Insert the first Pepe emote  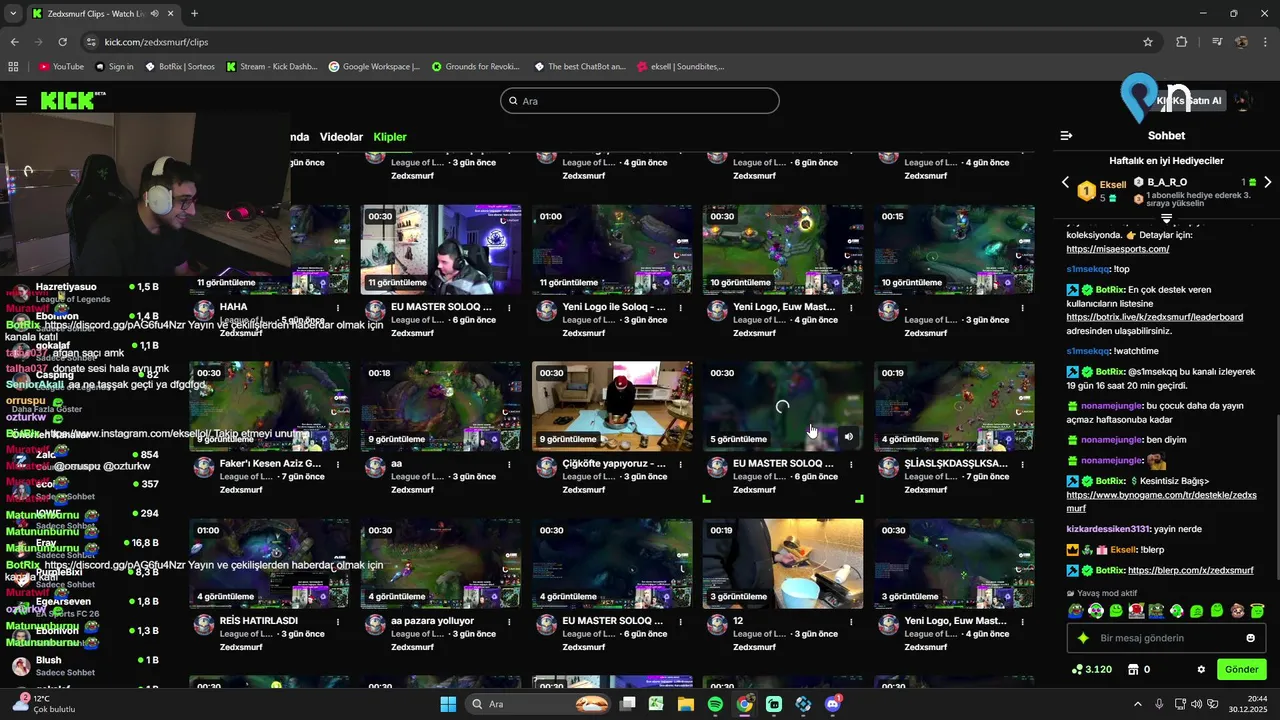(x=1075, y=611)
